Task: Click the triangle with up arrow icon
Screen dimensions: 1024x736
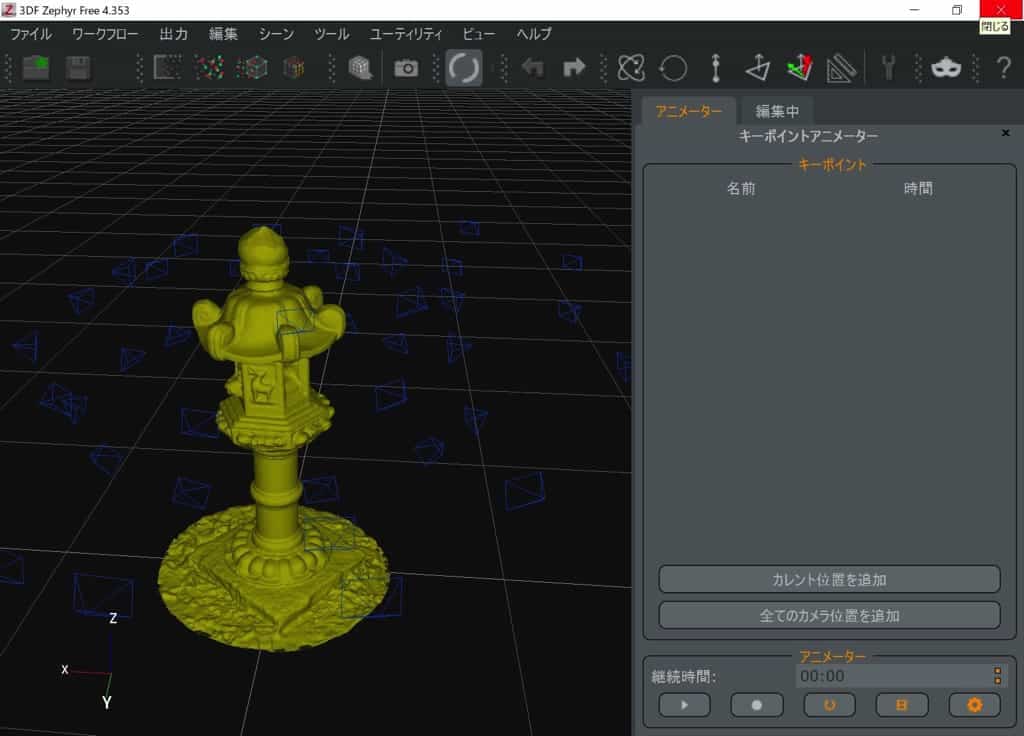Action: [x=758, y=67]
